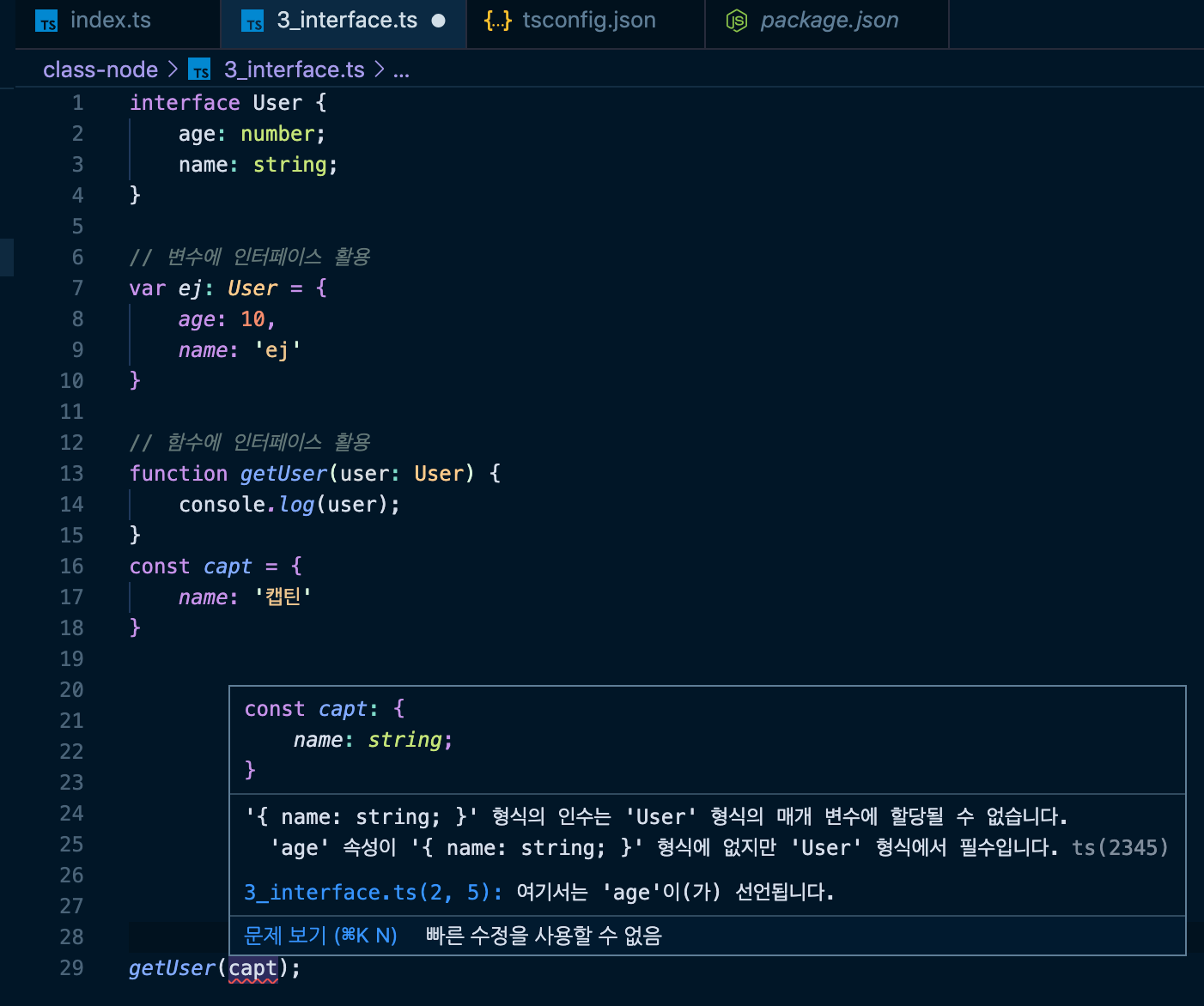Click string 'ej' on line 9
1204x1006 pixels.
277,350
